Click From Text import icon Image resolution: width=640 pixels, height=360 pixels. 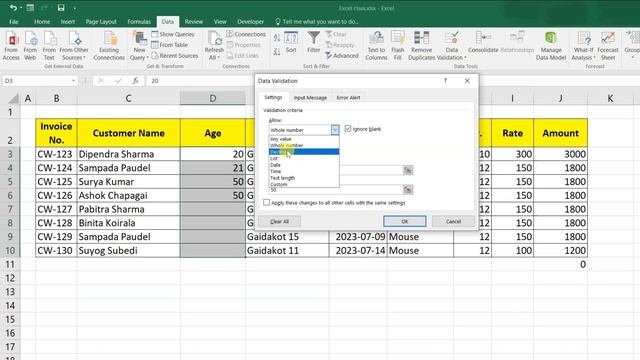click(49, 46)
